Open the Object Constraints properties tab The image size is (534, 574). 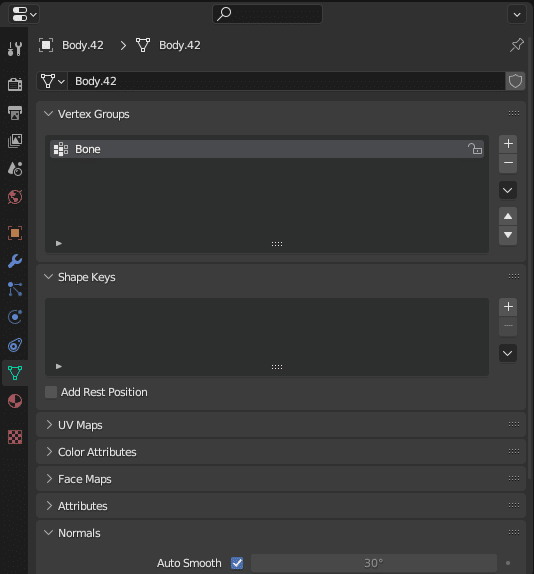click(15, 345)
